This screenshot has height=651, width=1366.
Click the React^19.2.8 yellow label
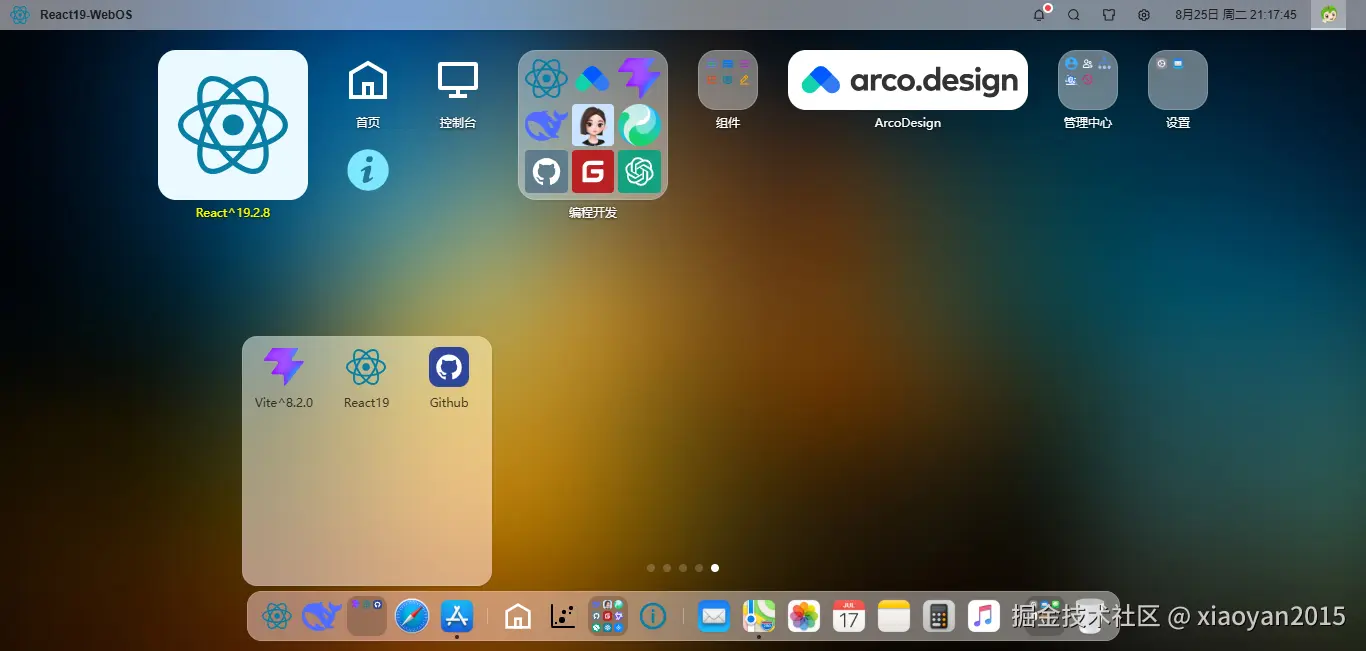tap(233, 213)
